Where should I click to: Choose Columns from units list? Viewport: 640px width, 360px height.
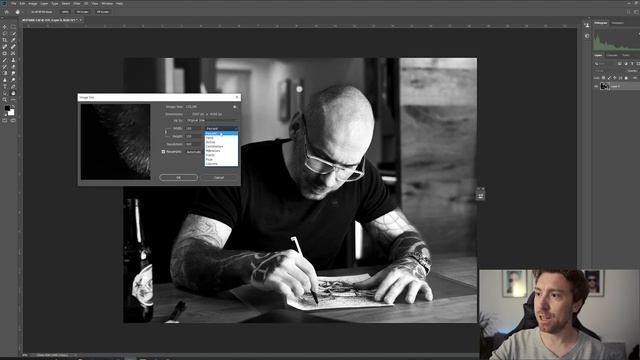221,164
